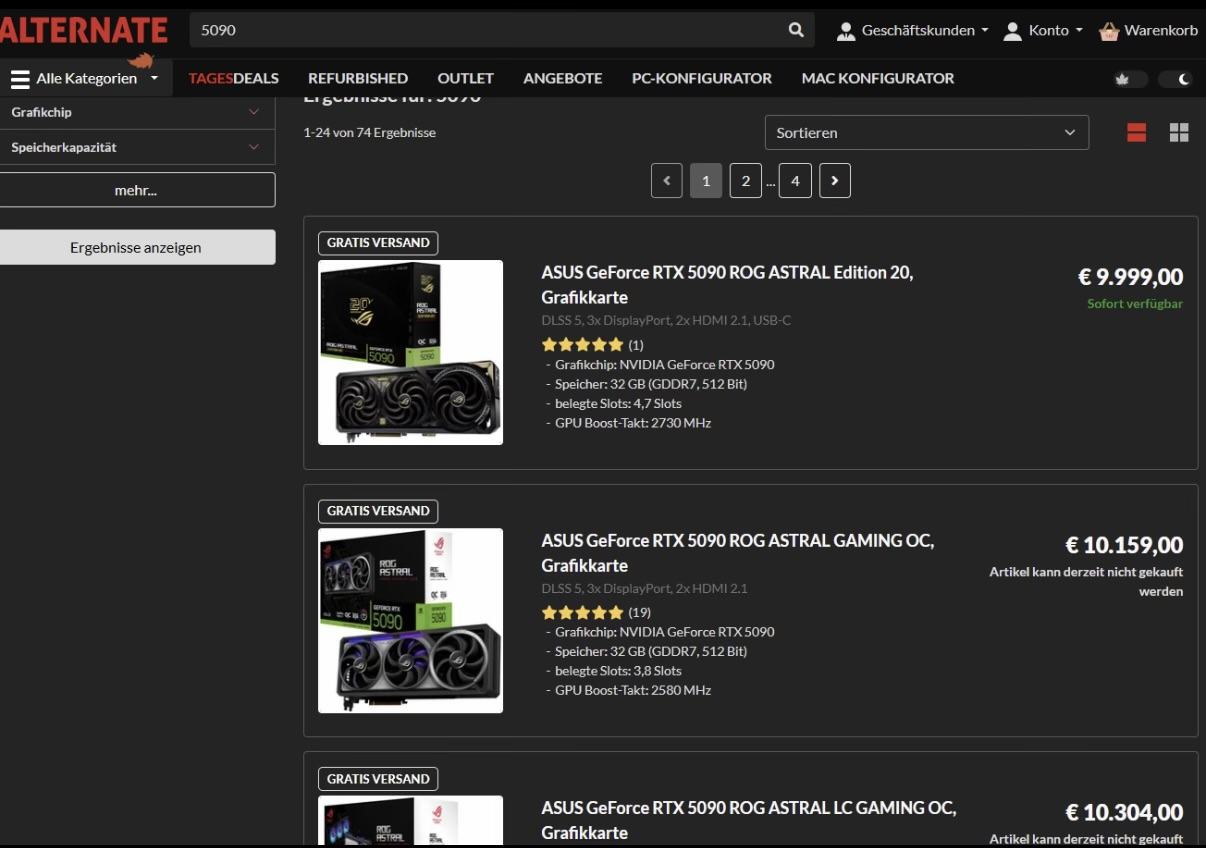Expand the Speicherkapazität filter

[137, 147]
